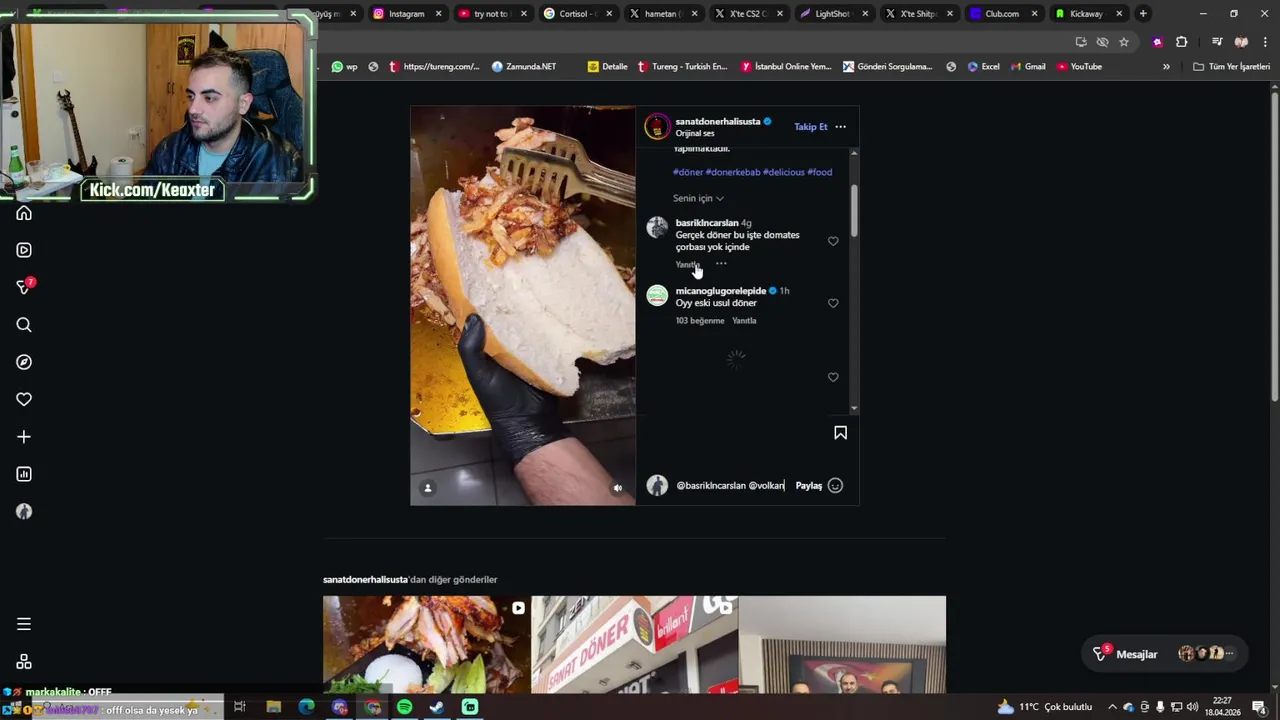Open Microsoft Edge from the taskbar
The height and width of the screenshot is (720, 1280).
[x=306, y=707]
